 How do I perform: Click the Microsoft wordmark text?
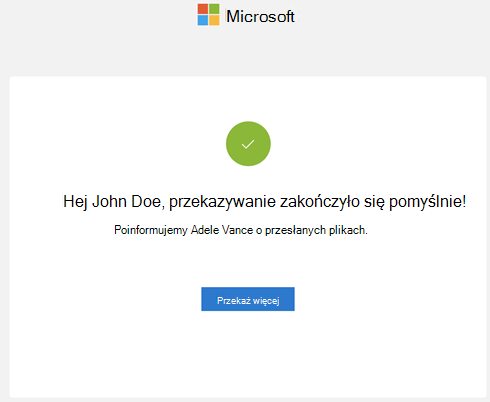[x=260, y=16]
